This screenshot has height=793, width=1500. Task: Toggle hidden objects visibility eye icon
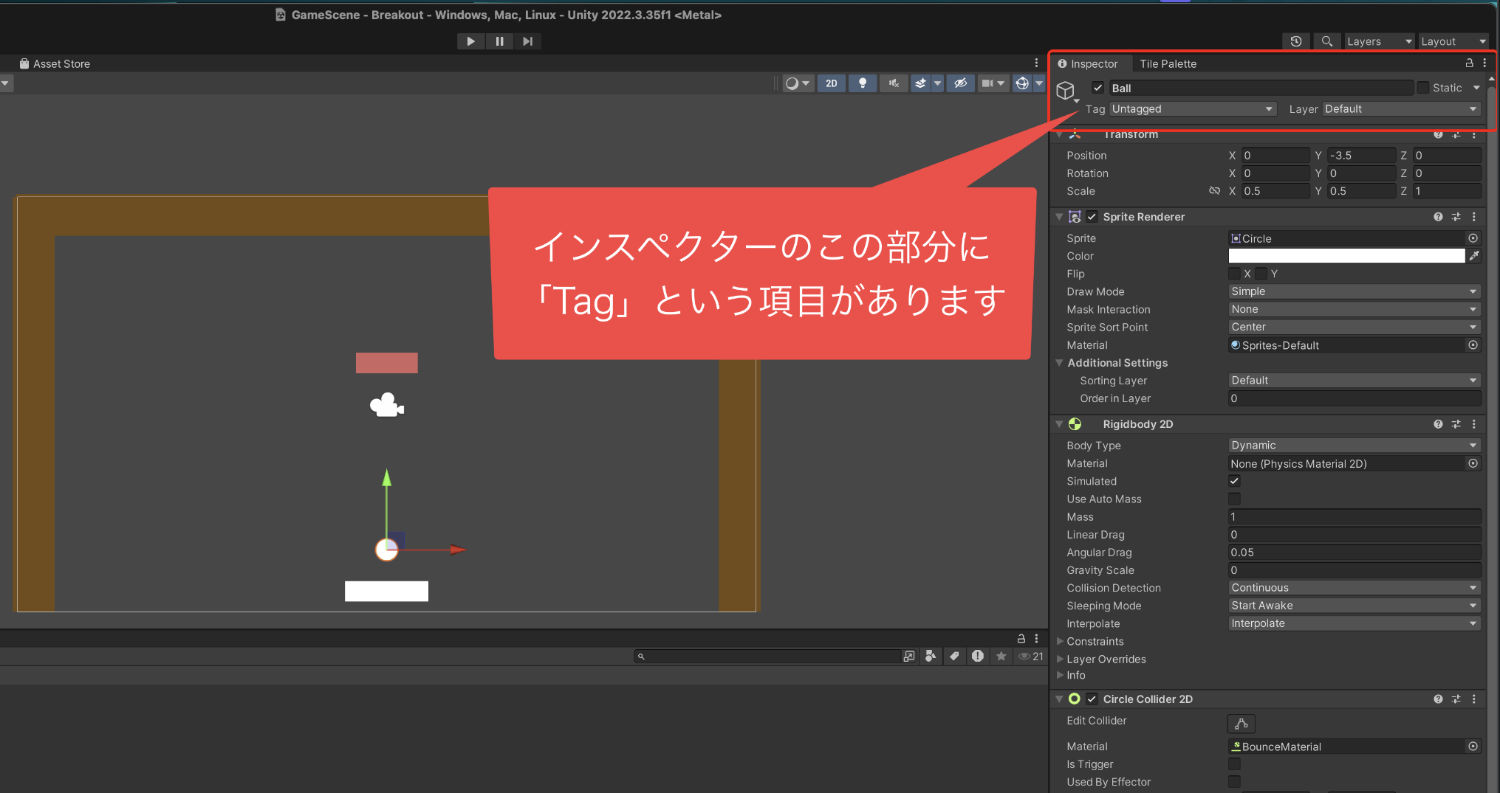click(x=960, y=83)
